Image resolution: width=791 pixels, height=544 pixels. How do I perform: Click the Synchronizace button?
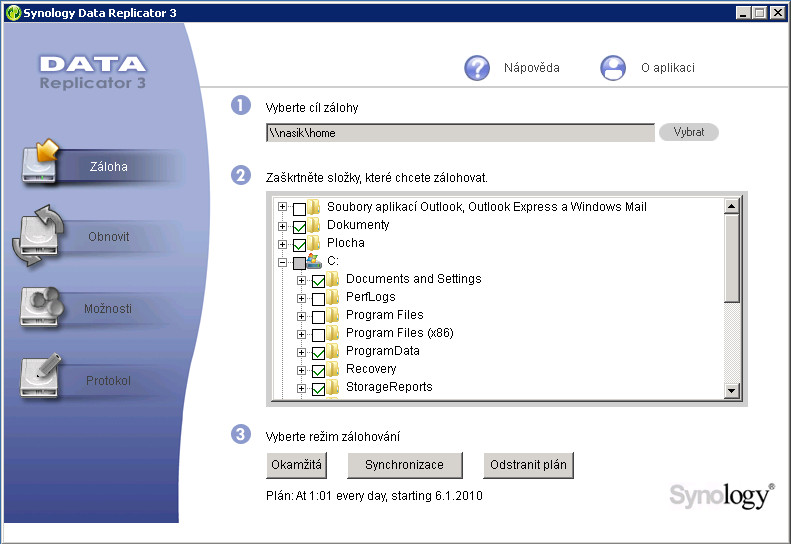point(405,465)
